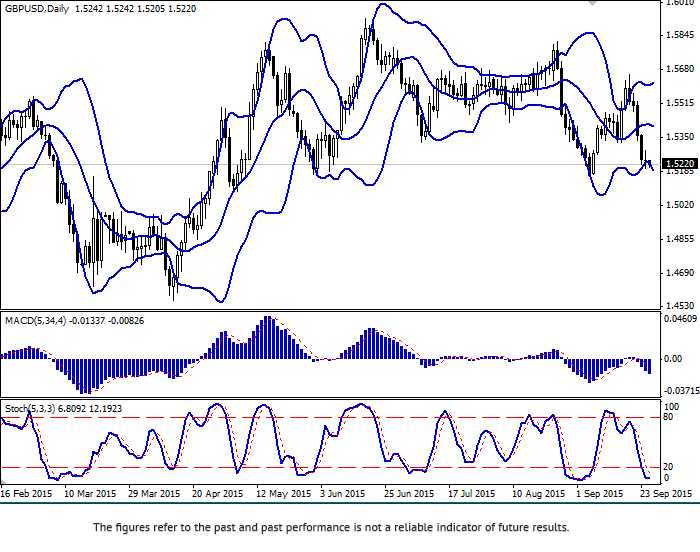Click the 1.5845 price axis value
The height and width of the screenshot is (552, 700).
680,35
